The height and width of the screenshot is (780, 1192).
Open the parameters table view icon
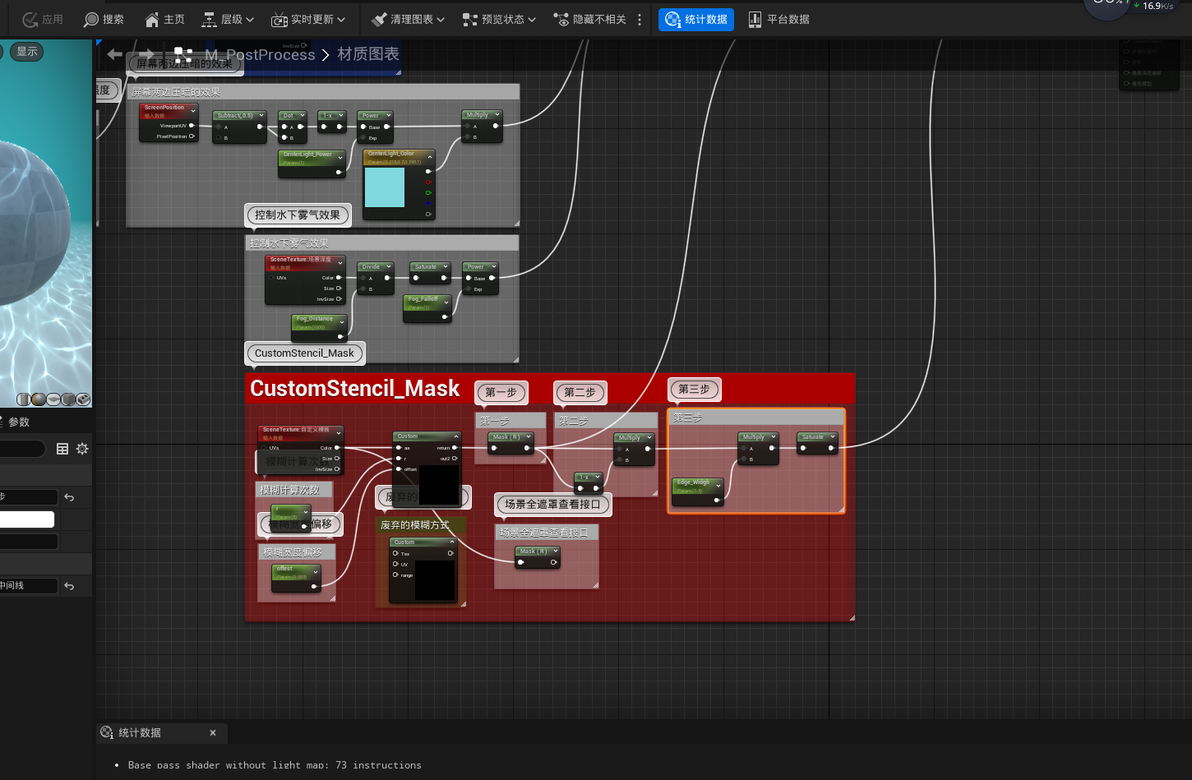(x=62, y=449)
